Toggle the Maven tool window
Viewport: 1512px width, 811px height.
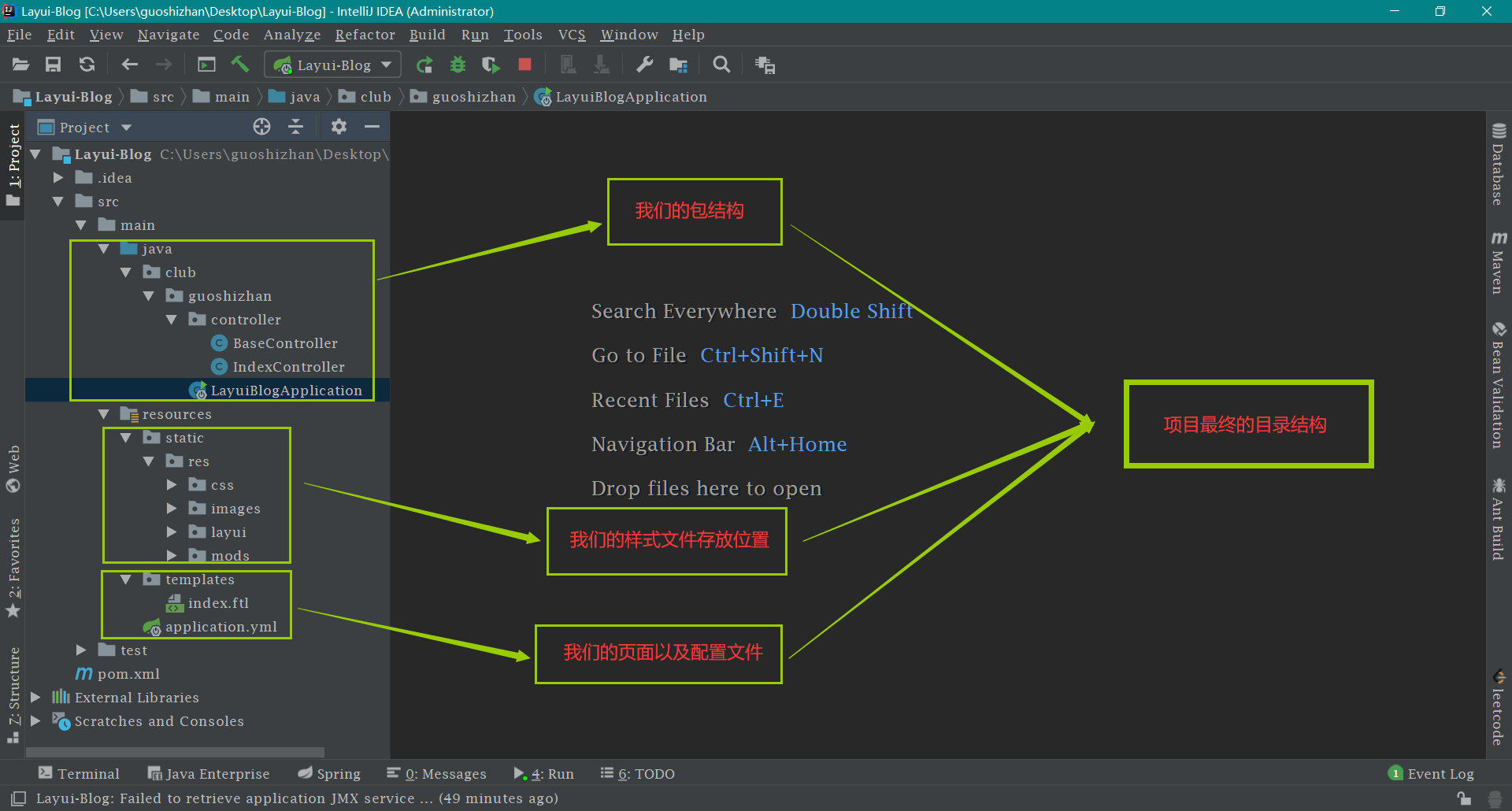pyautogui.click(x=1498, y=264)
